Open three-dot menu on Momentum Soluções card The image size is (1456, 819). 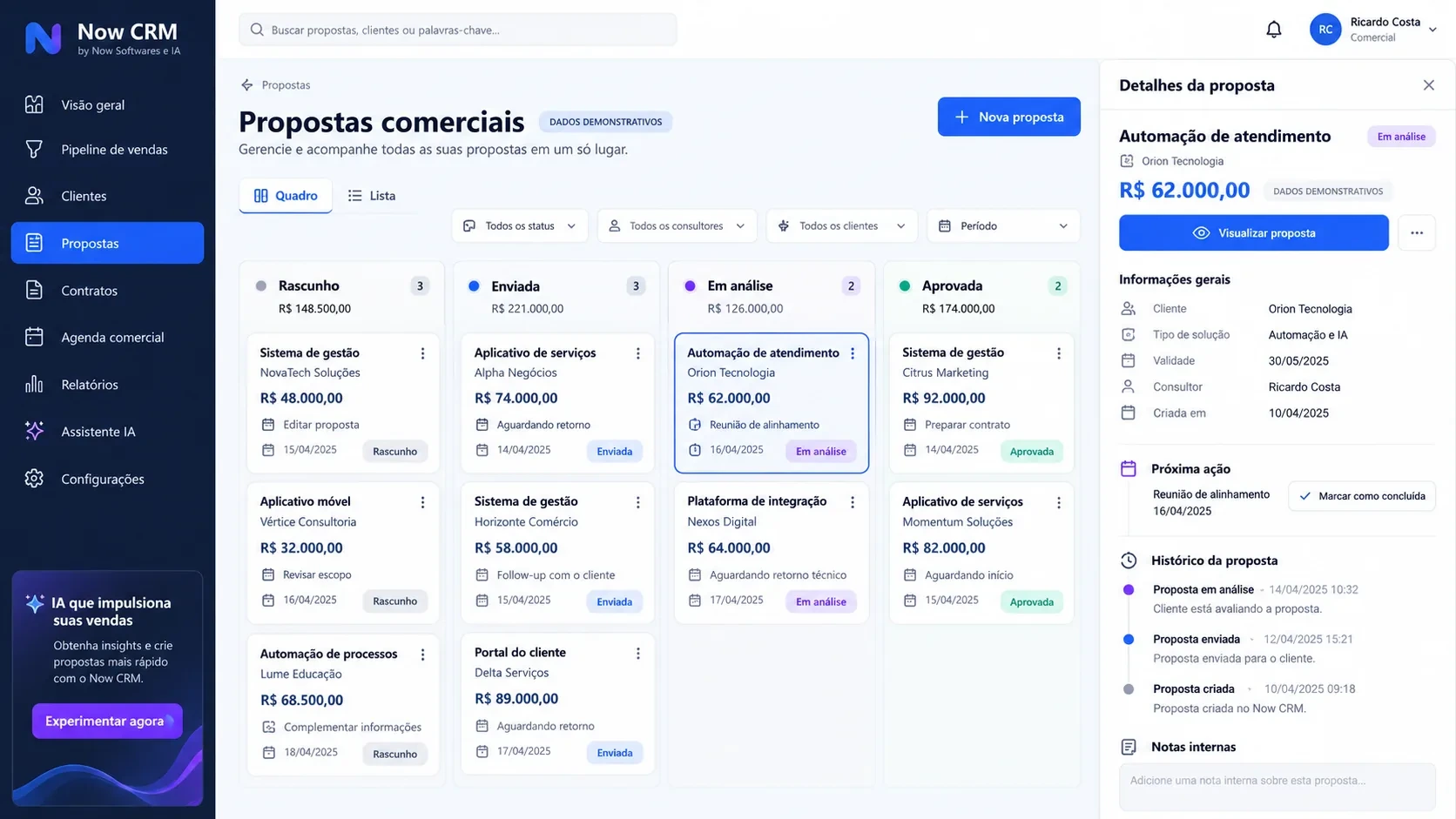[x=1058, y=502]
